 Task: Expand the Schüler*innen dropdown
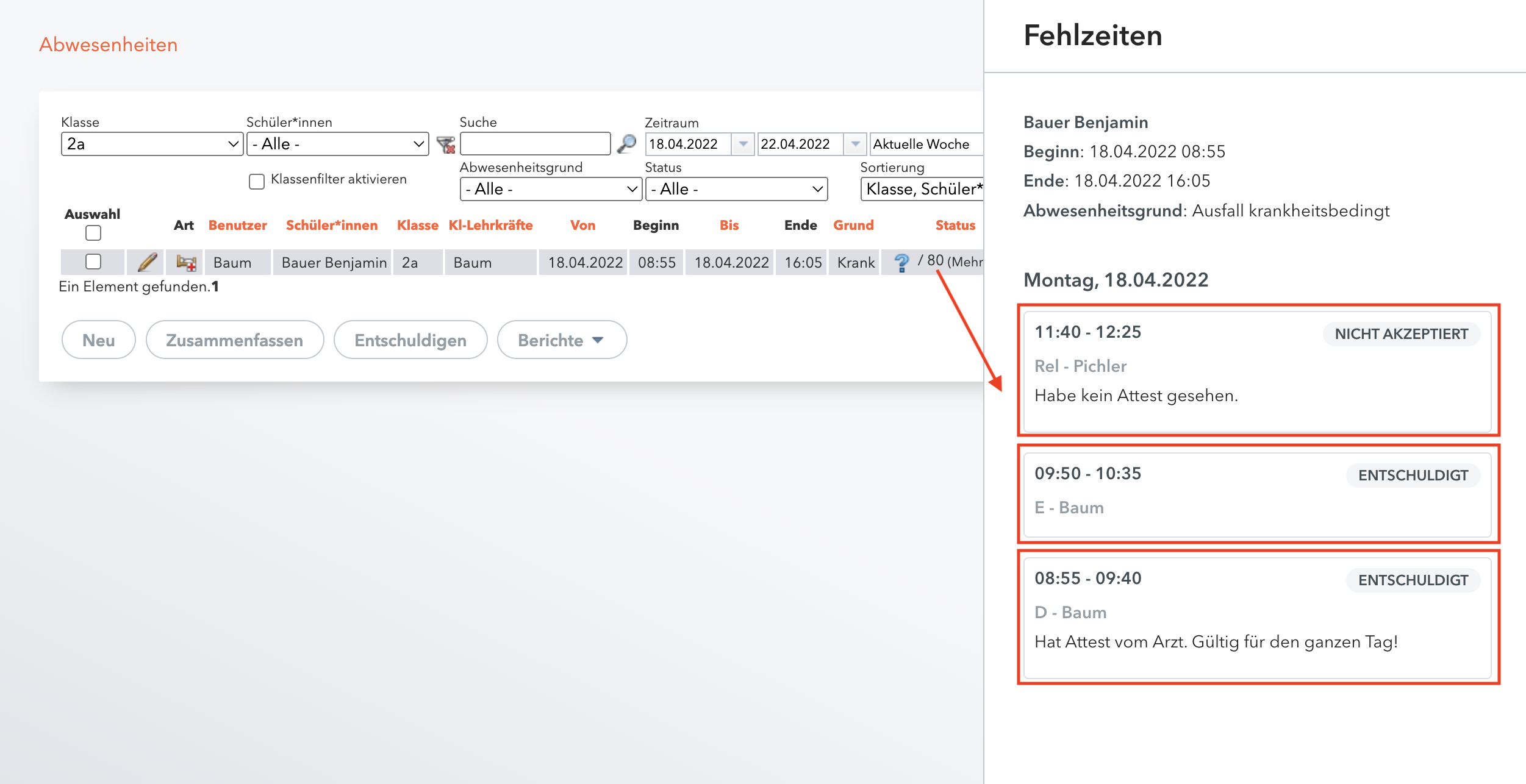click(x=337, y=144)
